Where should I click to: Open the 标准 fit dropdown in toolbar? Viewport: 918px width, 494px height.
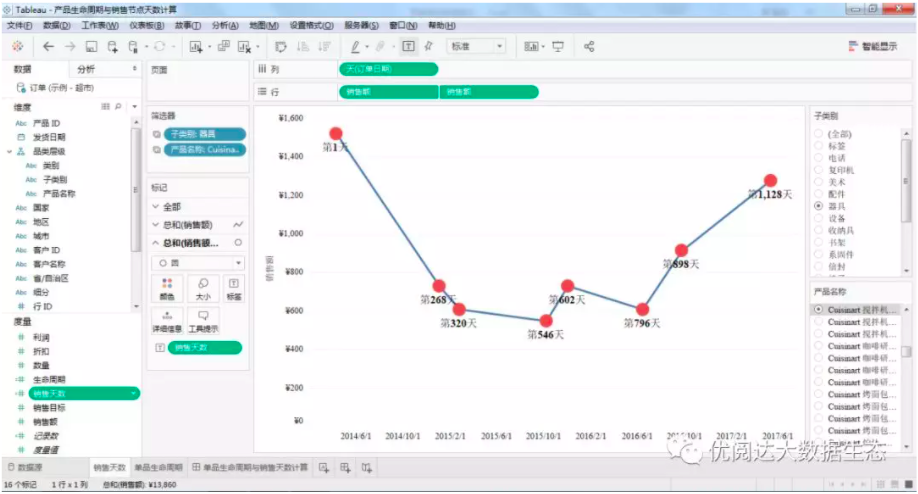click(476, 46)
